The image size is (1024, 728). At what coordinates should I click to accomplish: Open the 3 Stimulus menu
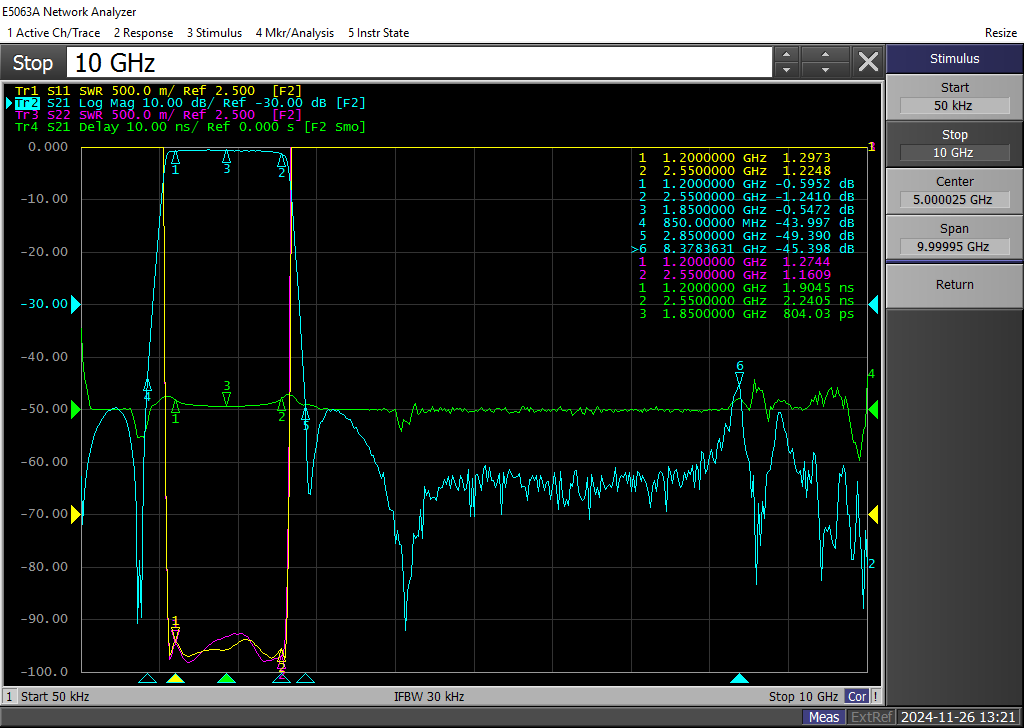point(214,33)
